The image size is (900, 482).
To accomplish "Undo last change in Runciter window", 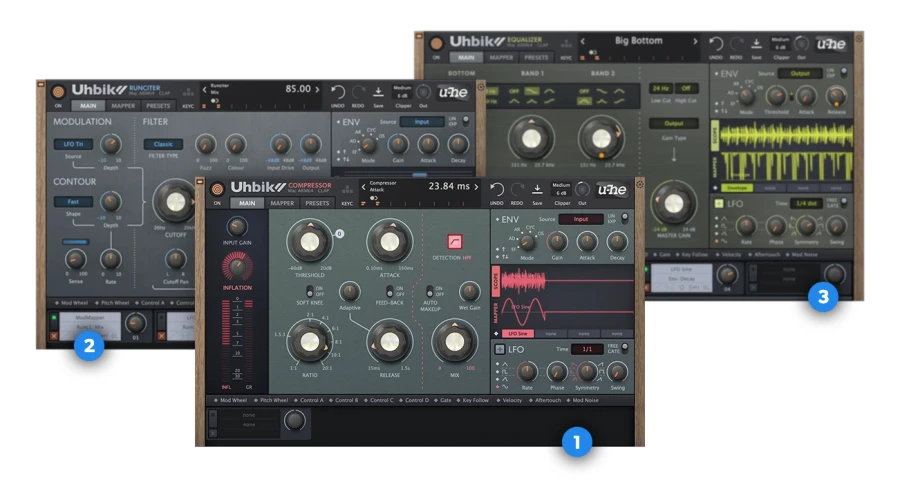I will coord(338,92).
